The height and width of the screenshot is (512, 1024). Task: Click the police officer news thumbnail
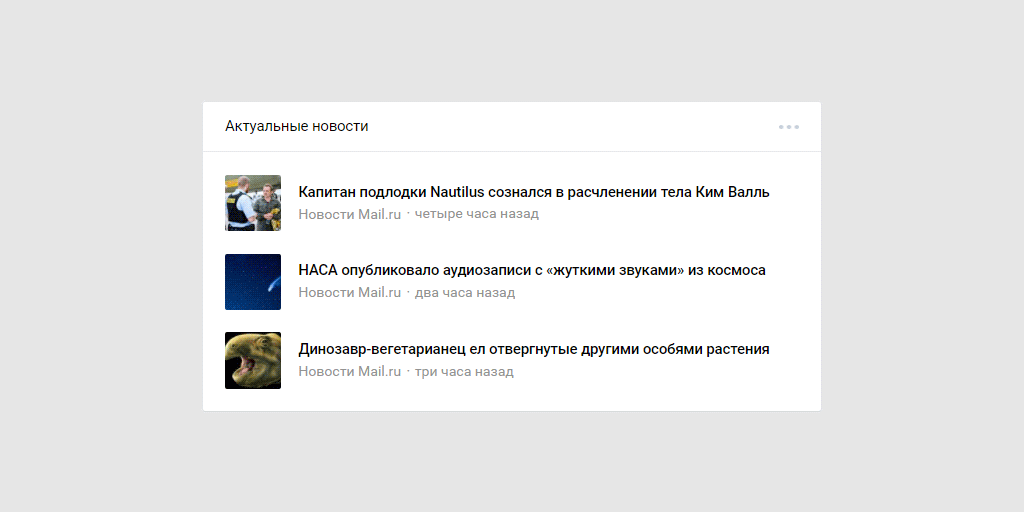[x=253, y=203]
